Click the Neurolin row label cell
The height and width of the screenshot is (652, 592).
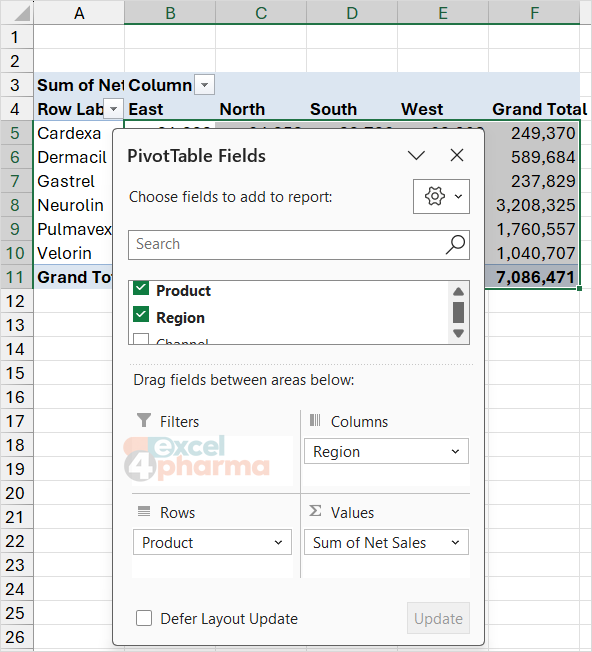tap(73, 205)
